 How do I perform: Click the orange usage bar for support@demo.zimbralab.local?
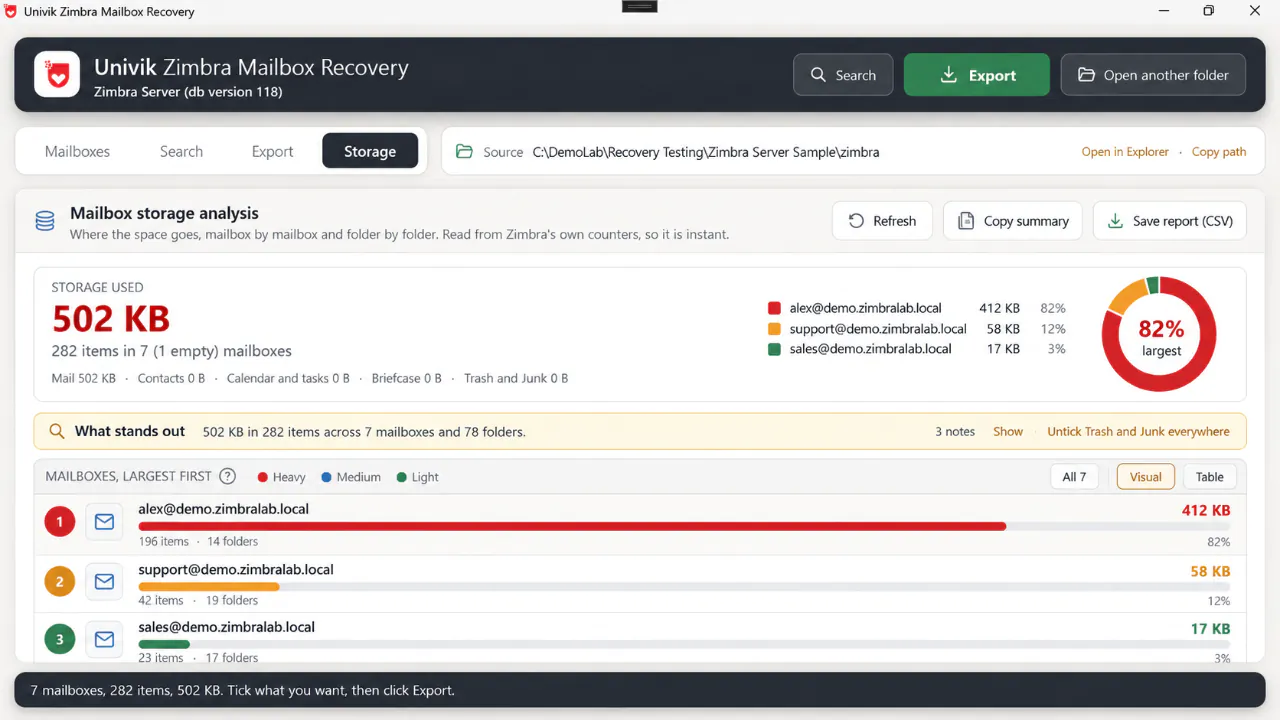(209, 586)
